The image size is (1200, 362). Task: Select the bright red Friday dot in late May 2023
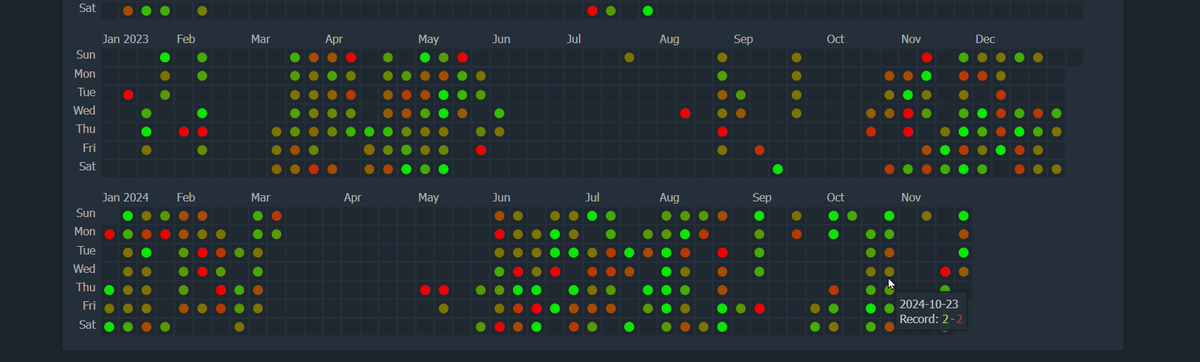[481, 150]
